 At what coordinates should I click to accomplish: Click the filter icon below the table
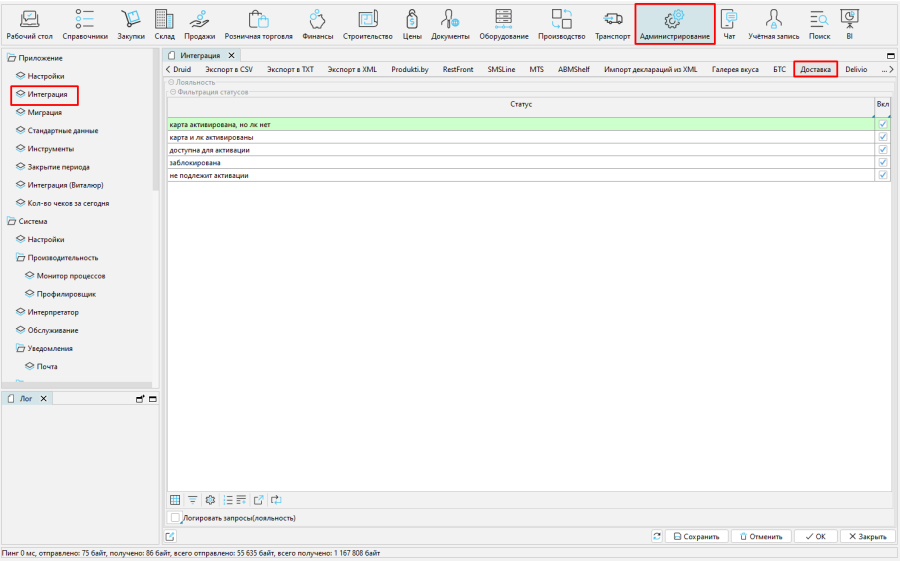192,499
